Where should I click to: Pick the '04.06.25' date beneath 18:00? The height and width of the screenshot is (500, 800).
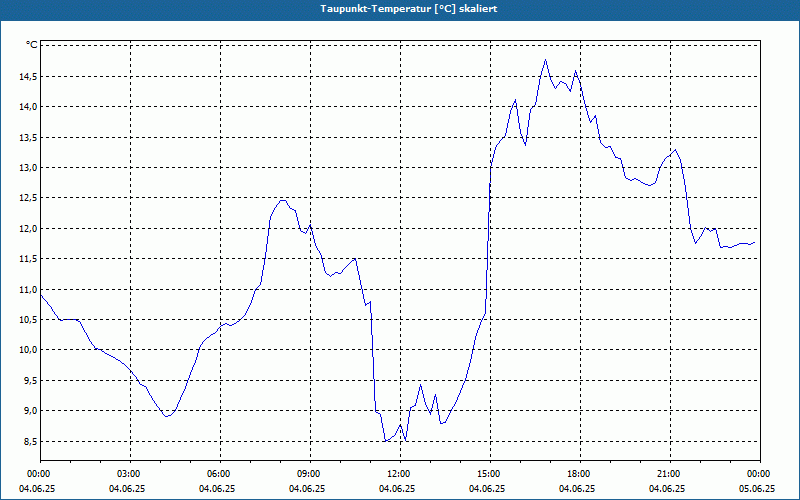pos(577,488)
